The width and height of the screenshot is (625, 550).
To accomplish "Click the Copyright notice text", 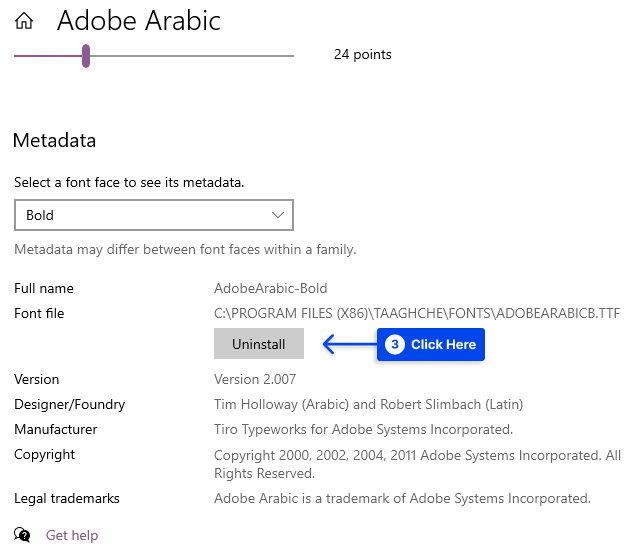I will tap(417, 464).
